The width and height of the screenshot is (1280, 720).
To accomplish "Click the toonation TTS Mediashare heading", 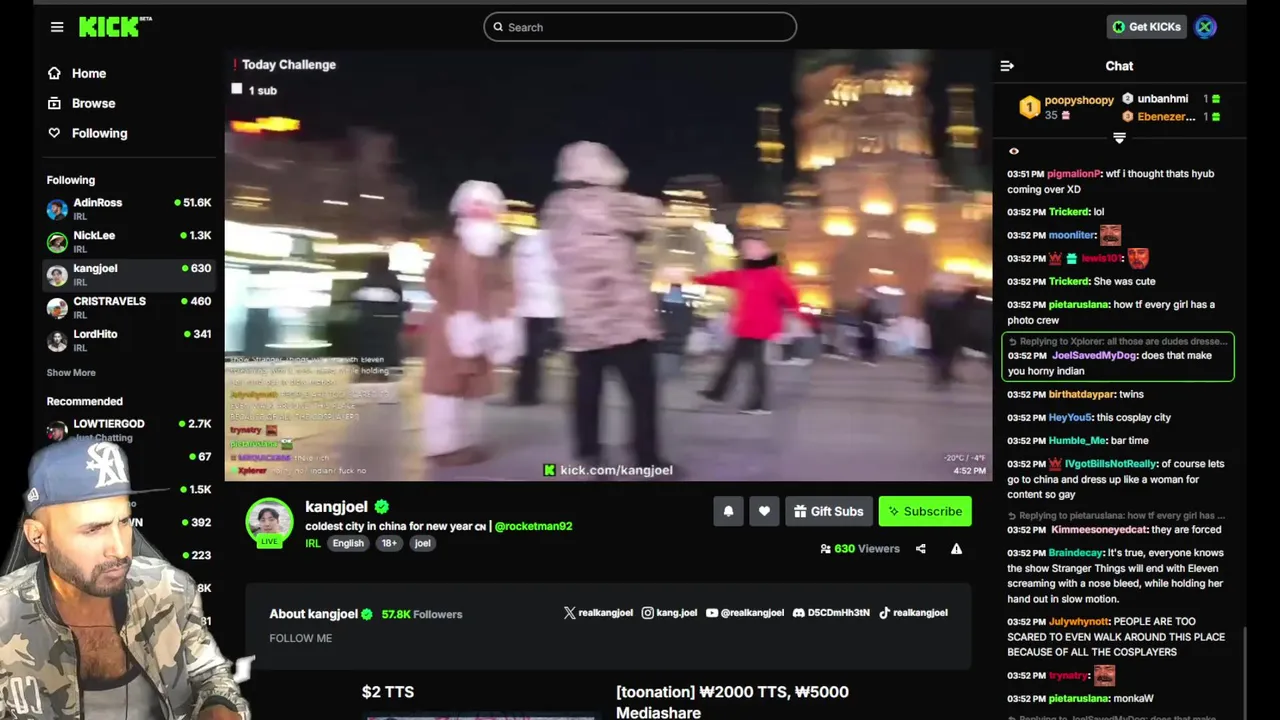I will (732, 702).
